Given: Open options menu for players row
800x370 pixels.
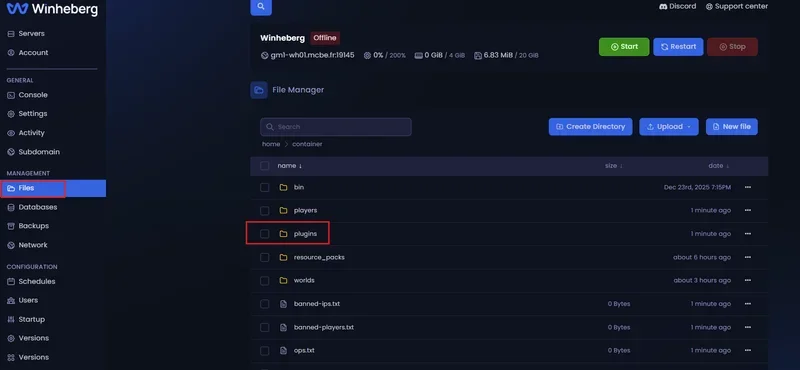Looking at the screenshot, I should click(x=747, y=210).
